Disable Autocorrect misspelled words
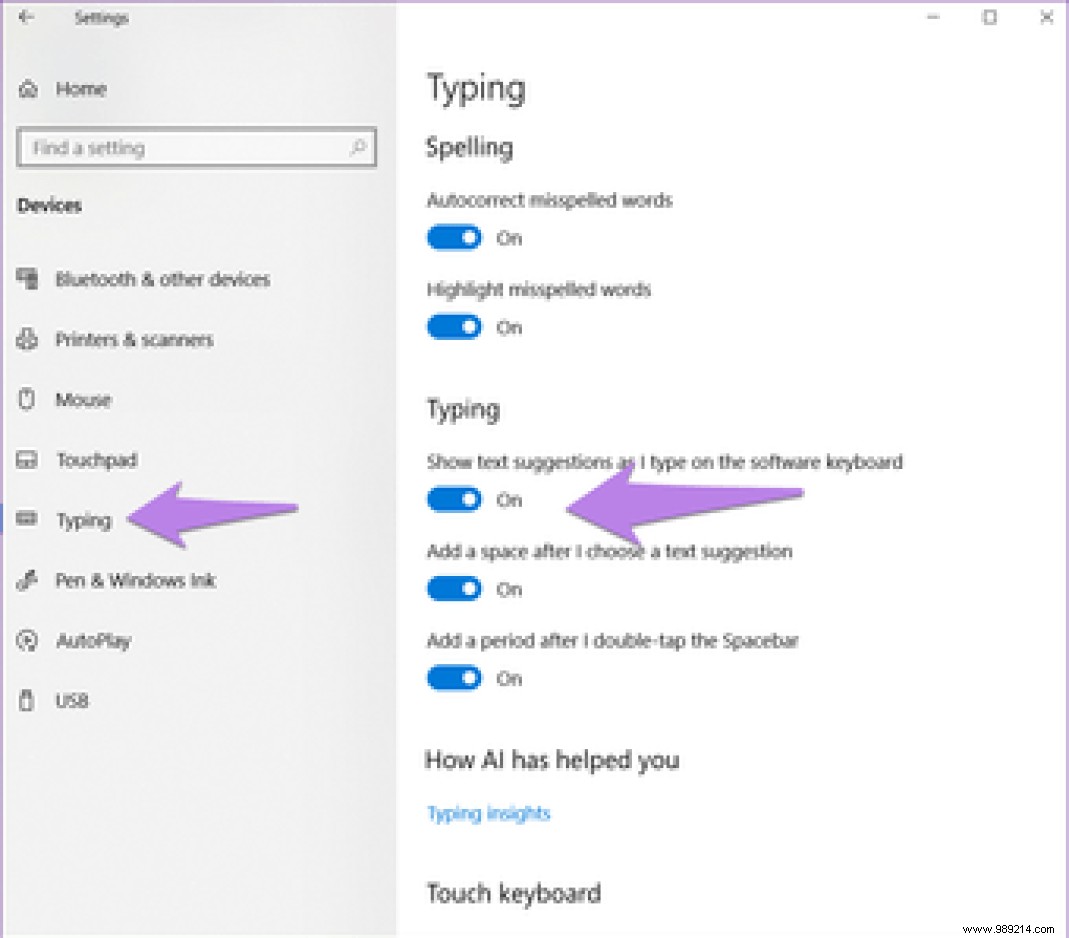1069x938 pixels. pos(454,237)
